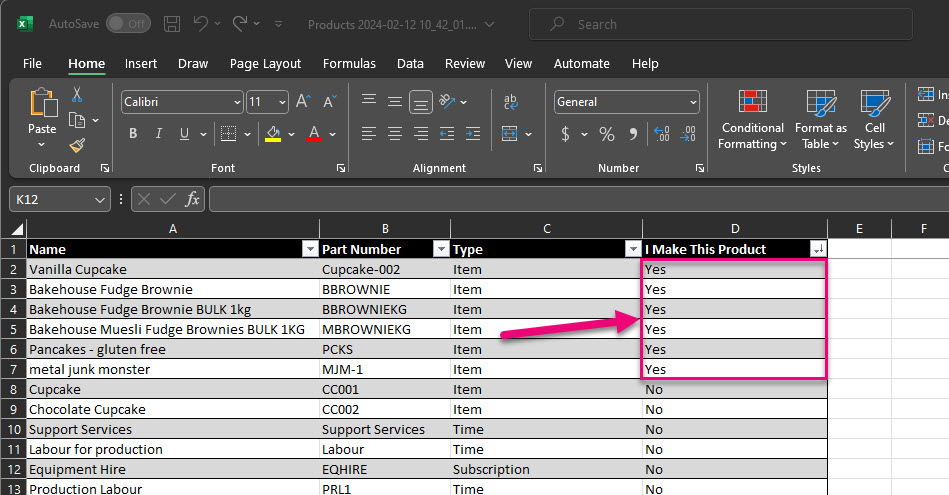Screen dimensions: 949x495
Task: Switch to the Page Layout tab
Action: click(x=265, y=63)
